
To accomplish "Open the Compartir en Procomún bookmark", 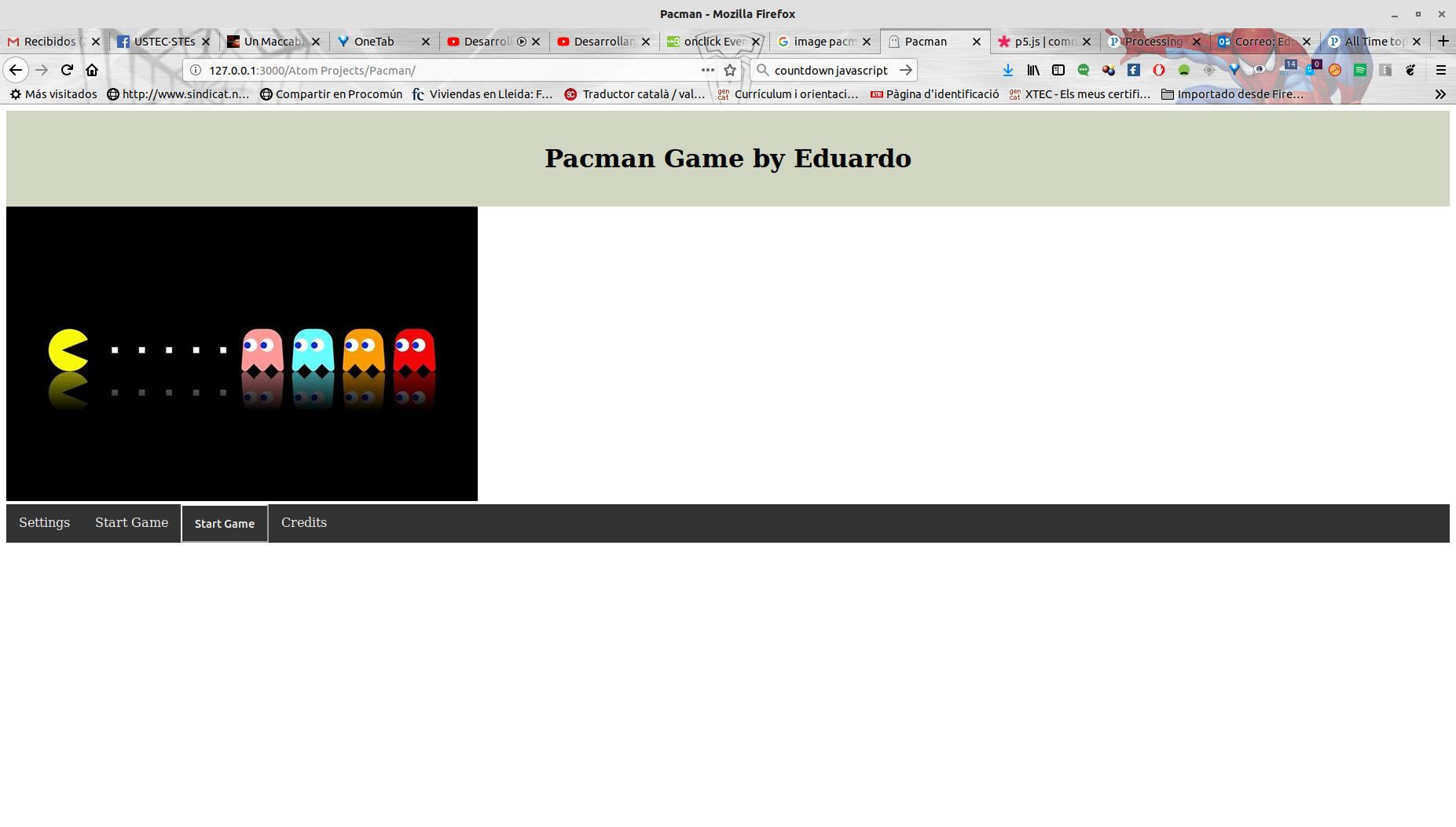I will pos(331,94).
